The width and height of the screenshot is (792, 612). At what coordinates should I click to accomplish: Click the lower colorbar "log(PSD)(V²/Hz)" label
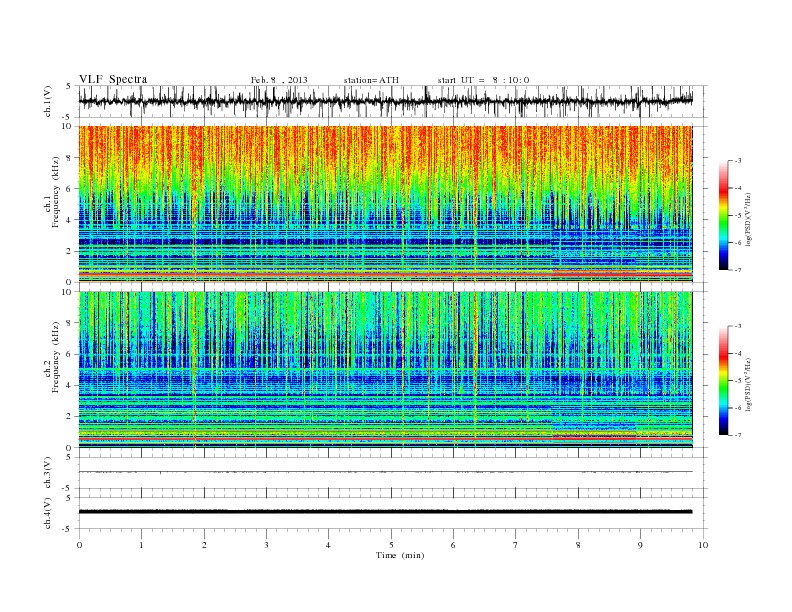[749, 384]
